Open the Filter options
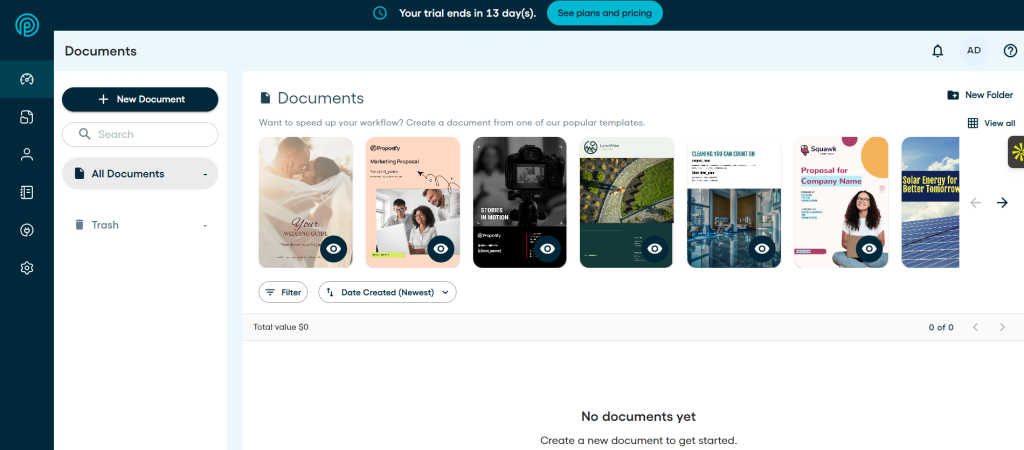Viewport: 1024px width, 450px height. coord(283,293)
